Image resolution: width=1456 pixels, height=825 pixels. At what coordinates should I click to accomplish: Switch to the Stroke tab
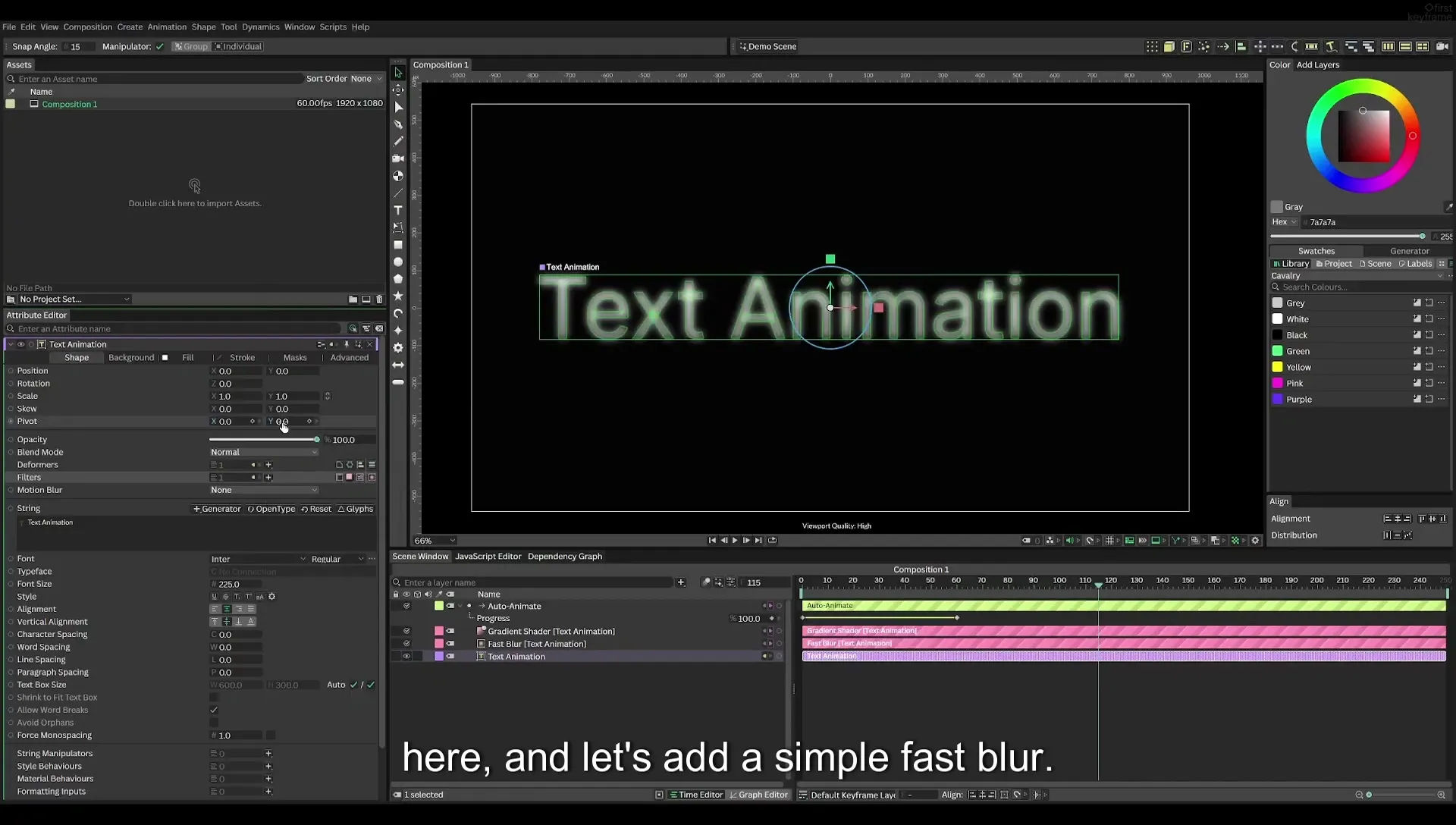pyautogui.click(x=242, y=358)
